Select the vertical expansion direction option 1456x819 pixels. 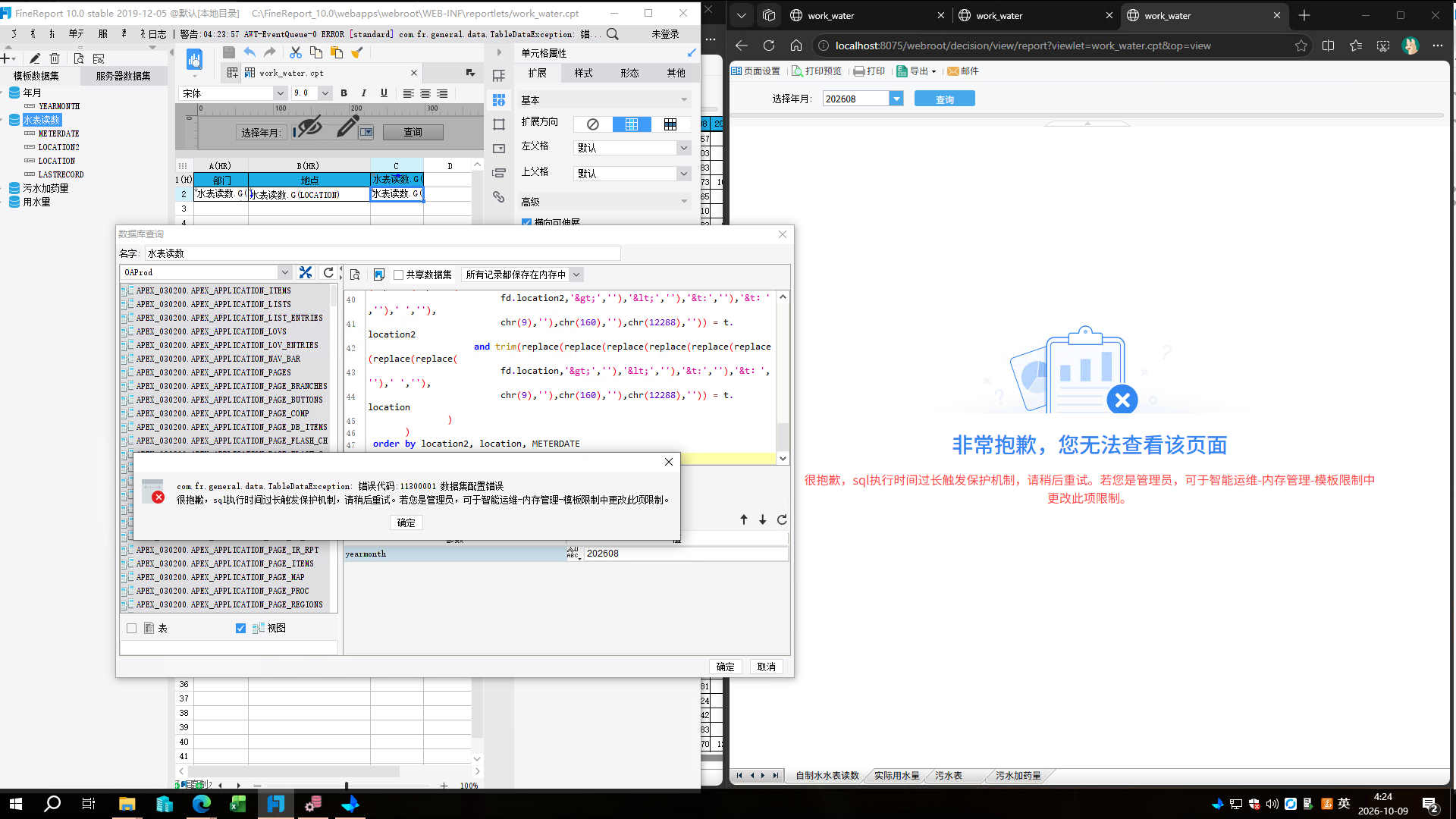coord(632,124)
